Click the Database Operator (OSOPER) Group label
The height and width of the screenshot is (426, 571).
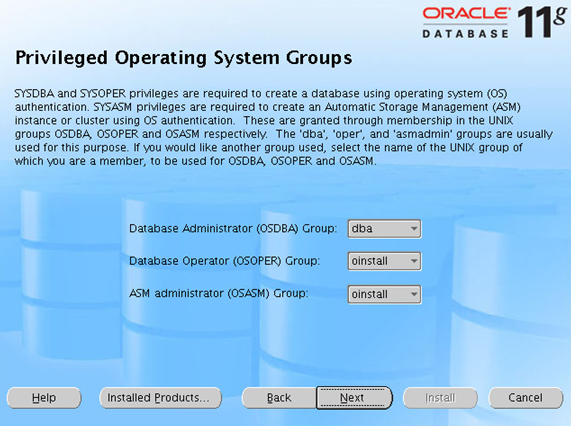click(x=224, y=261)
